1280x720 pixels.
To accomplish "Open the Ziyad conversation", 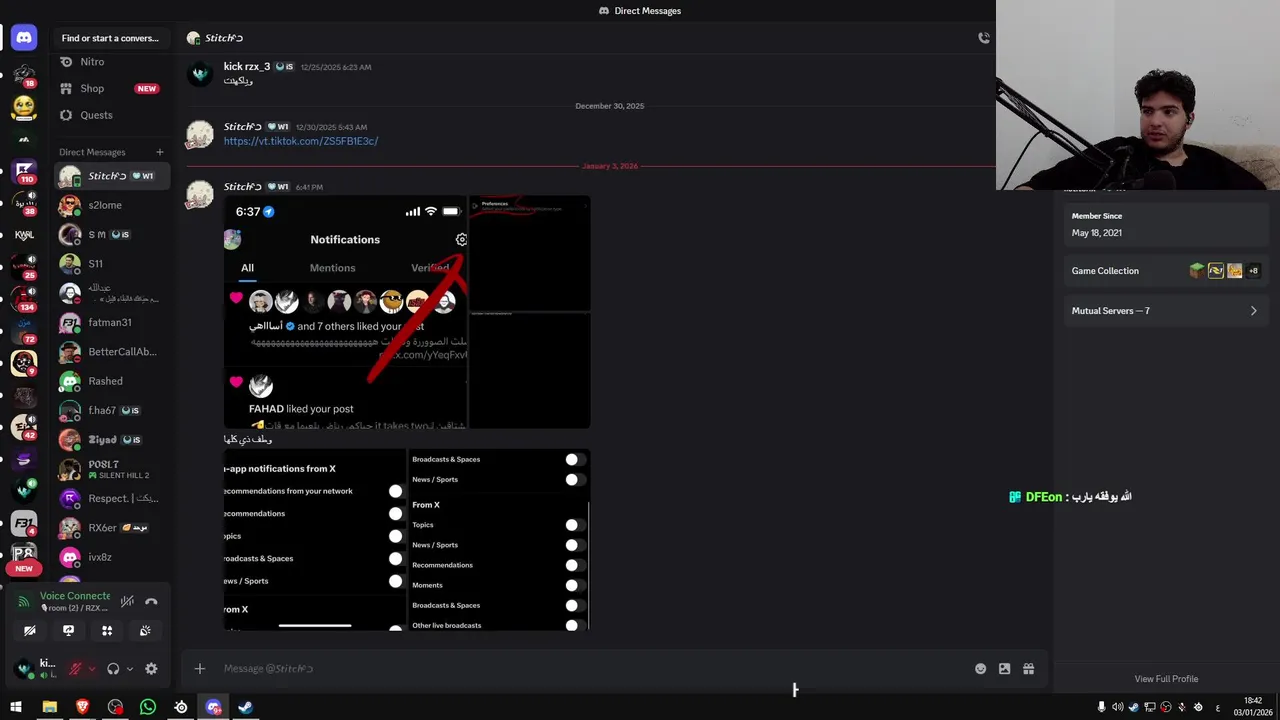I will click(x=112, y=440).
